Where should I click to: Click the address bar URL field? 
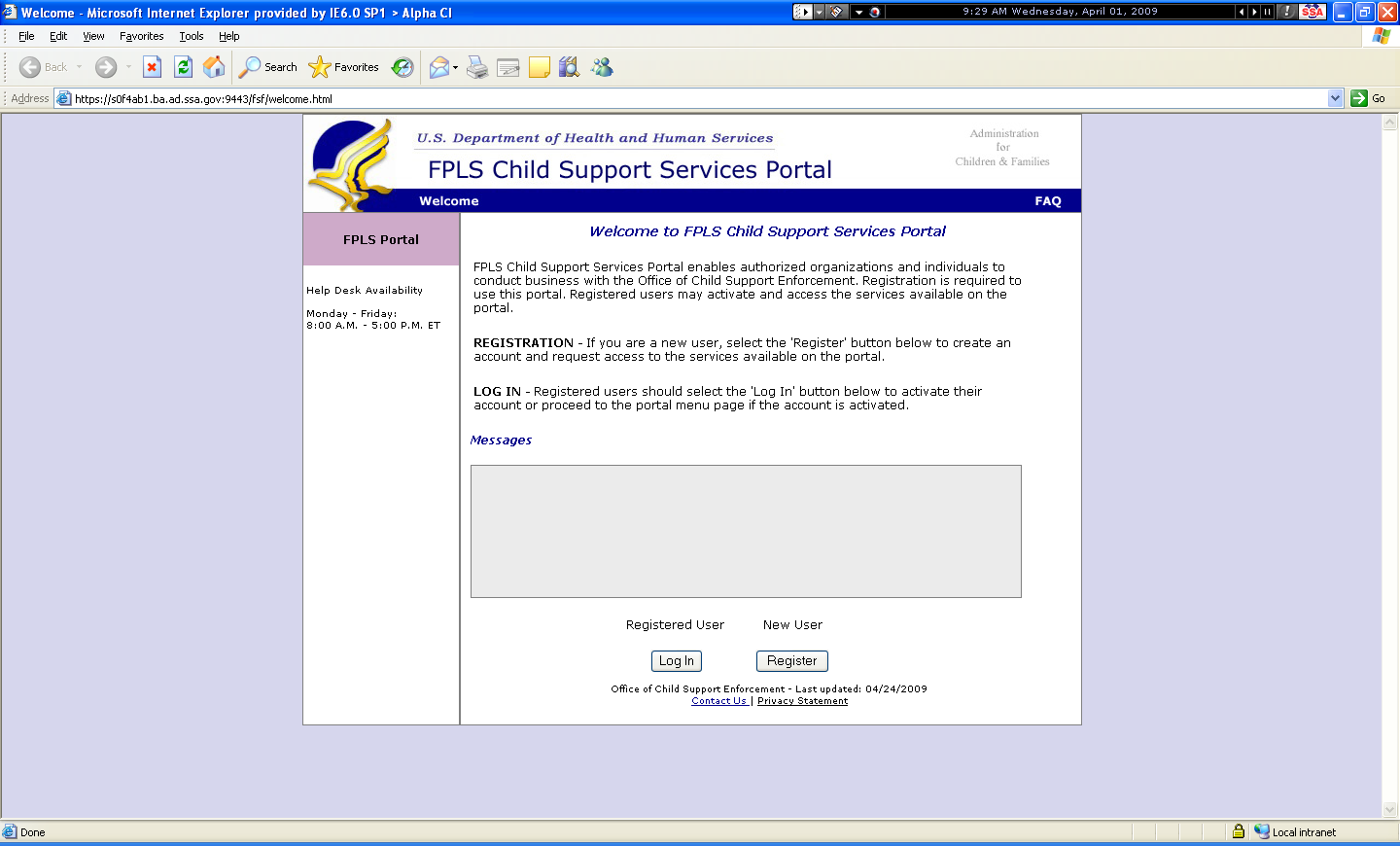click(681, 98)
